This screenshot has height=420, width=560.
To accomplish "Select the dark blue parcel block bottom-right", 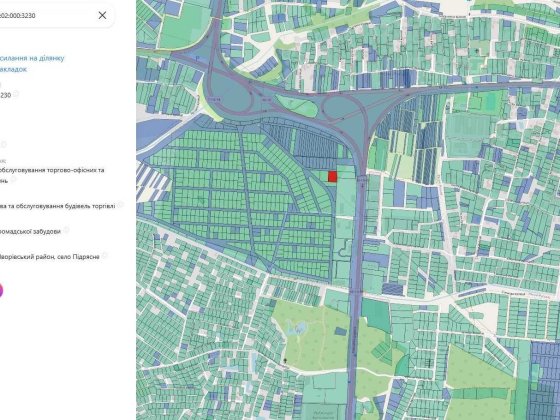I will [545, 380].
